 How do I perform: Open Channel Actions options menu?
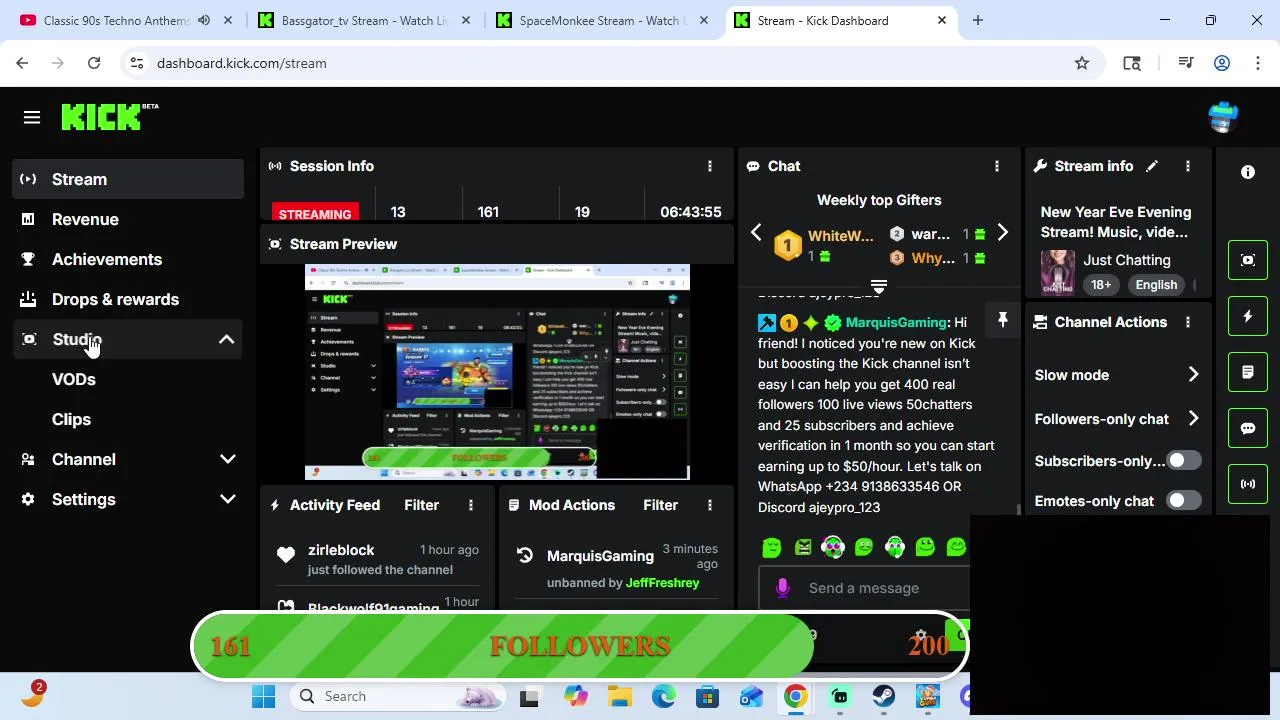(1187, 322)
